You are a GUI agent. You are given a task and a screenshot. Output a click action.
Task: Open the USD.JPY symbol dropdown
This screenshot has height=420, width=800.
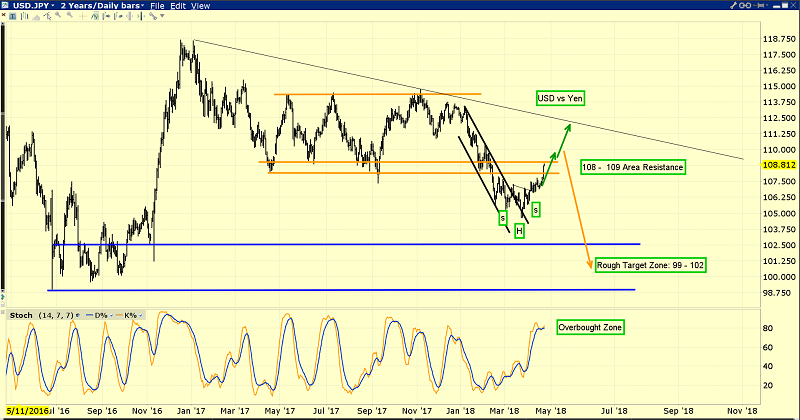point(27,6)
